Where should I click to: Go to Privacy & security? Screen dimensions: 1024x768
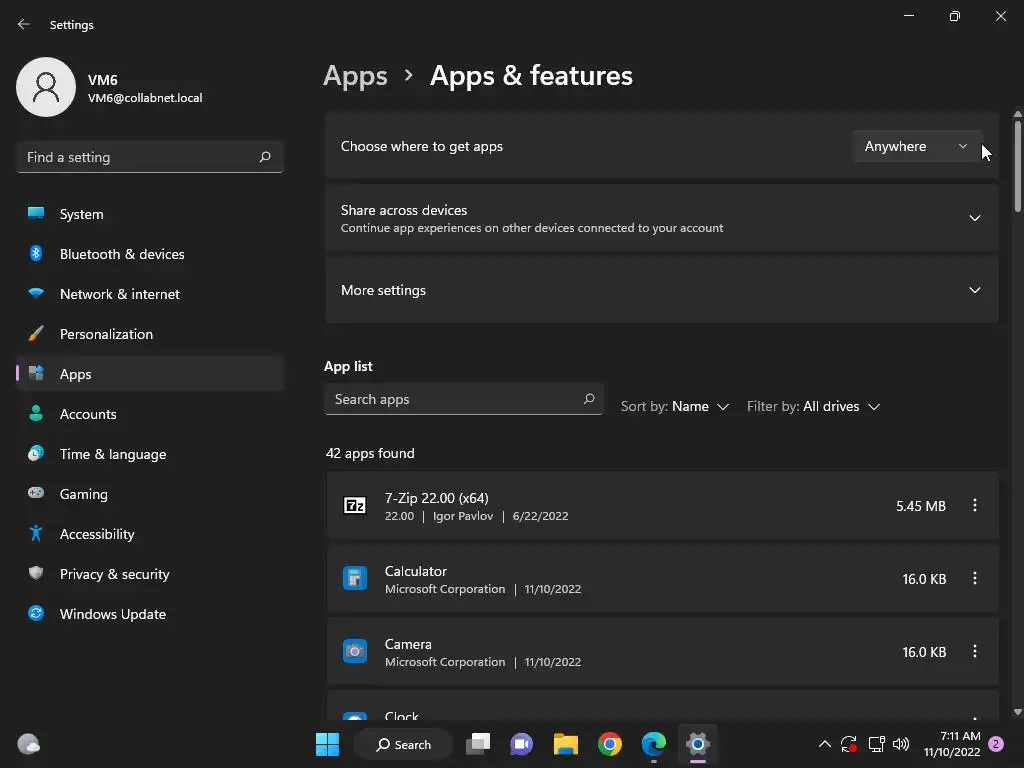coord(150,574)
